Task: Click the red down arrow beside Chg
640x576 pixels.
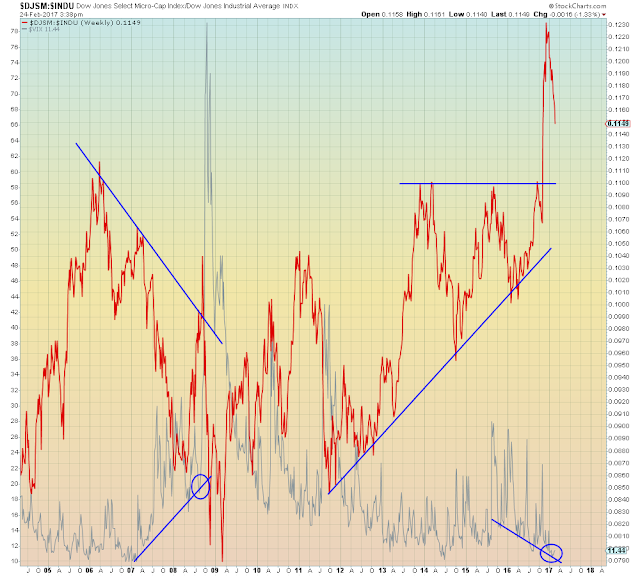Action: coord(604,15)
